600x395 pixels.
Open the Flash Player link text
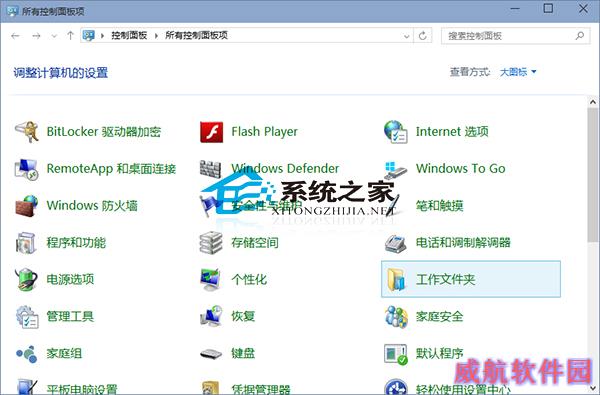pos(264,131)
